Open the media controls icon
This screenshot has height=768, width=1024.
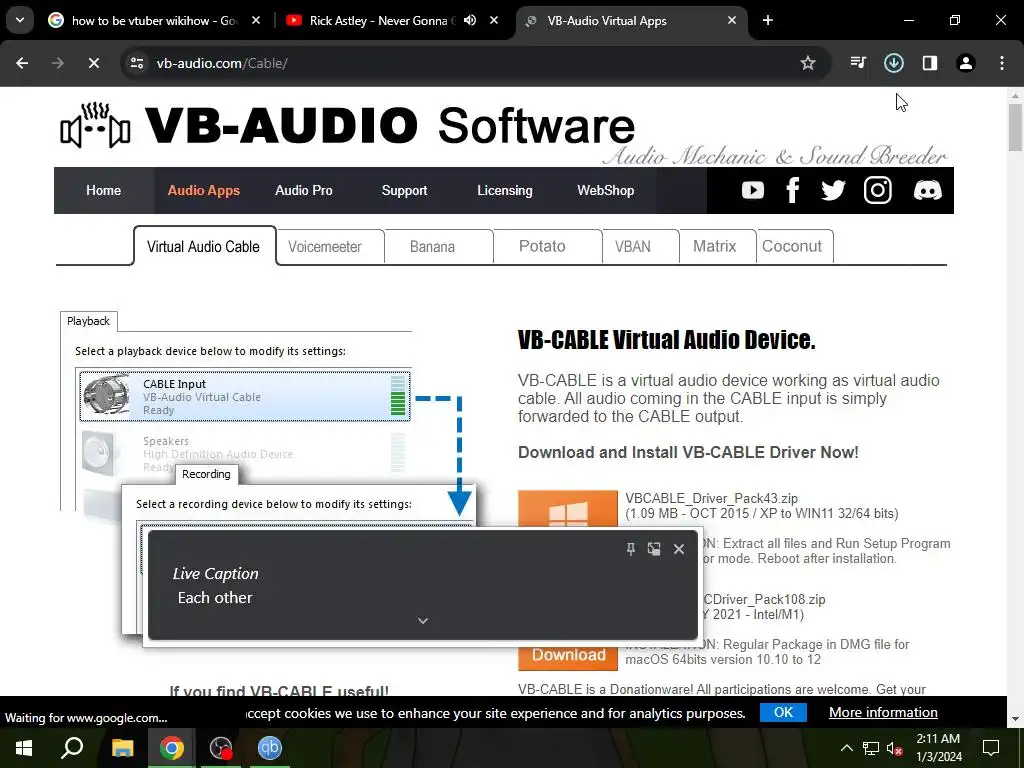click(858, 63)
